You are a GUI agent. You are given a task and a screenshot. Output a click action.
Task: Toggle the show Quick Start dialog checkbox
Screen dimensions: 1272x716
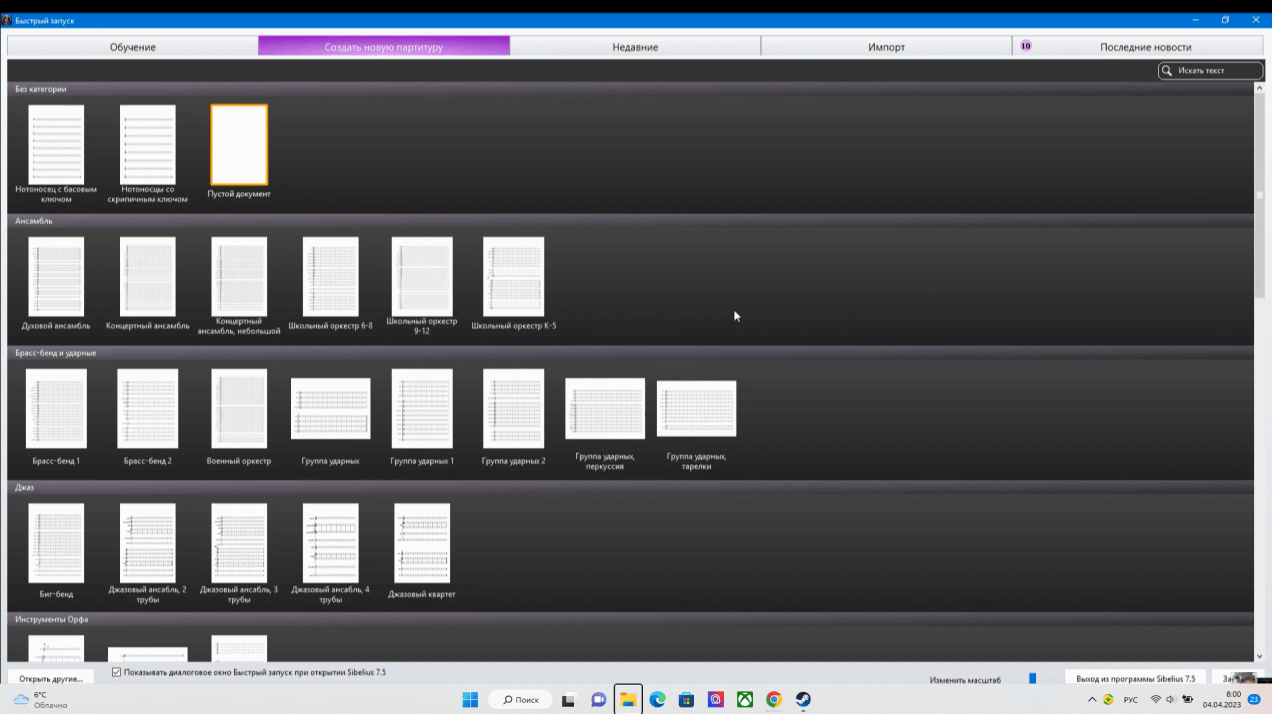click(117, 673)
